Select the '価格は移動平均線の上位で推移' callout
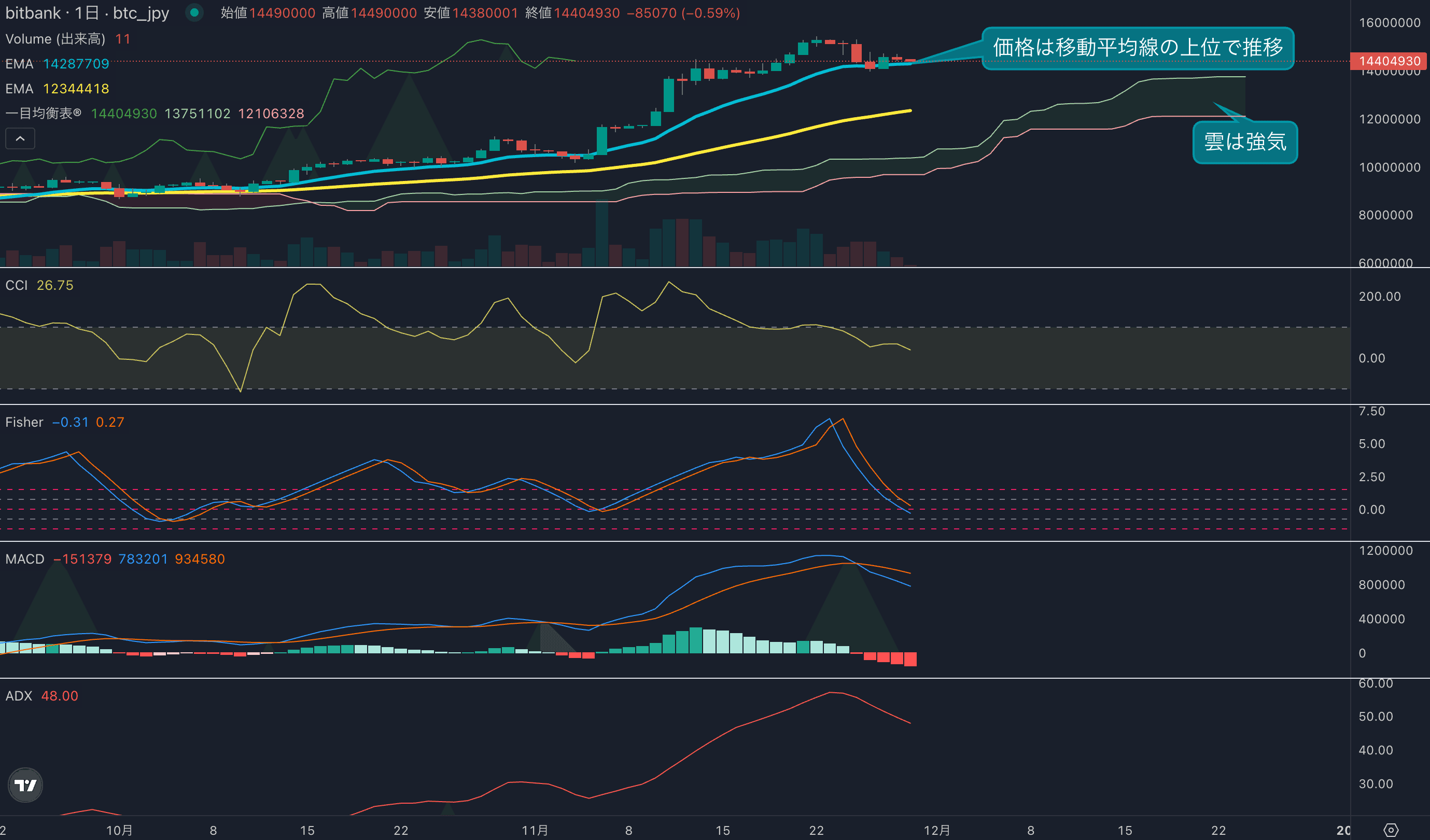The height and width of the screenshot is (840, 1430). point(1137,48)
